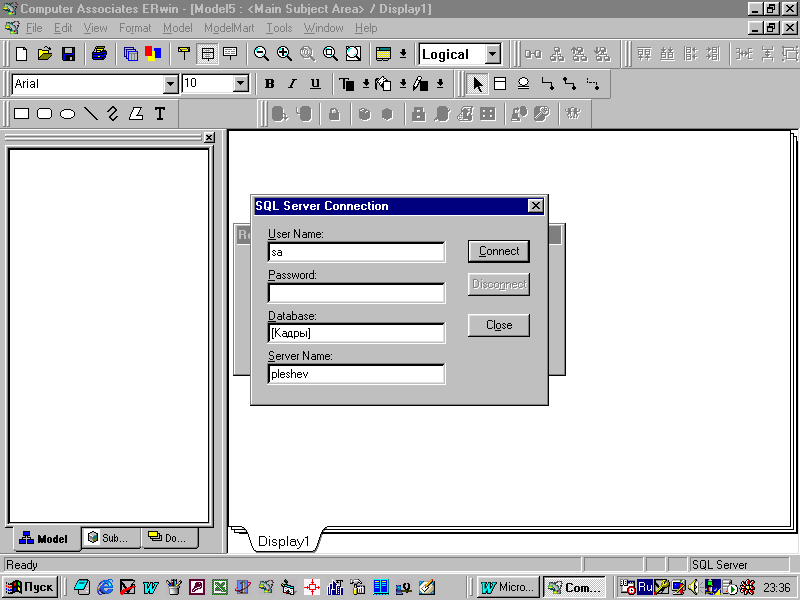
Task: Select the connector zigzag line tool
Action: click(x=113, y=113)
